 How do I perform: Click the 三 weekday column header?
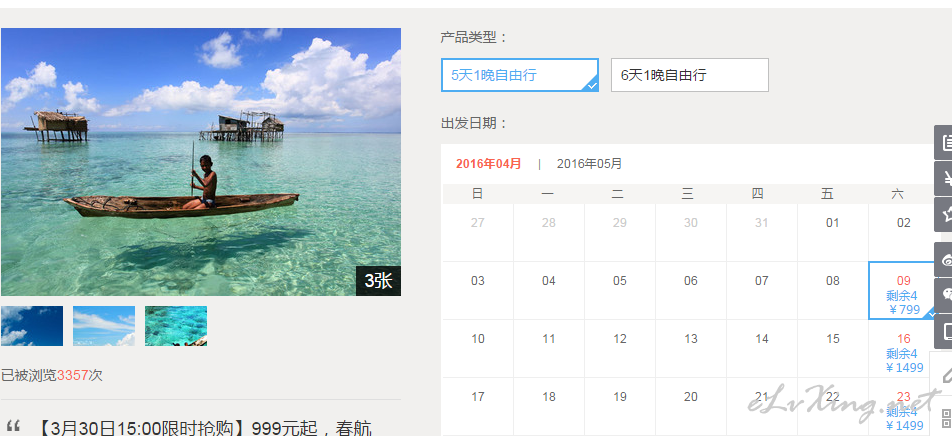[687, 194]
